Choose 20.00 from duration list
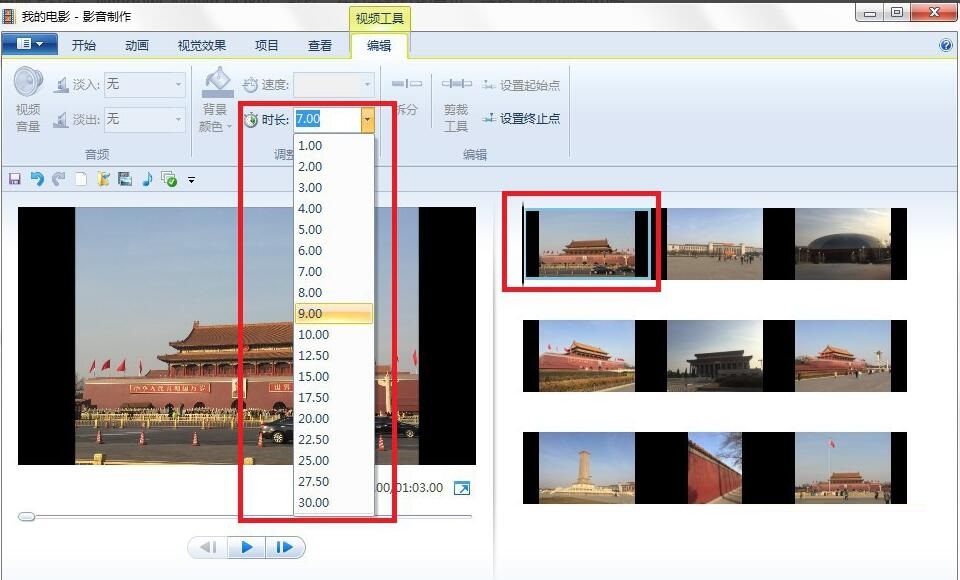The width and height of the screenshot is (960, 580). [x=334, y=418]
